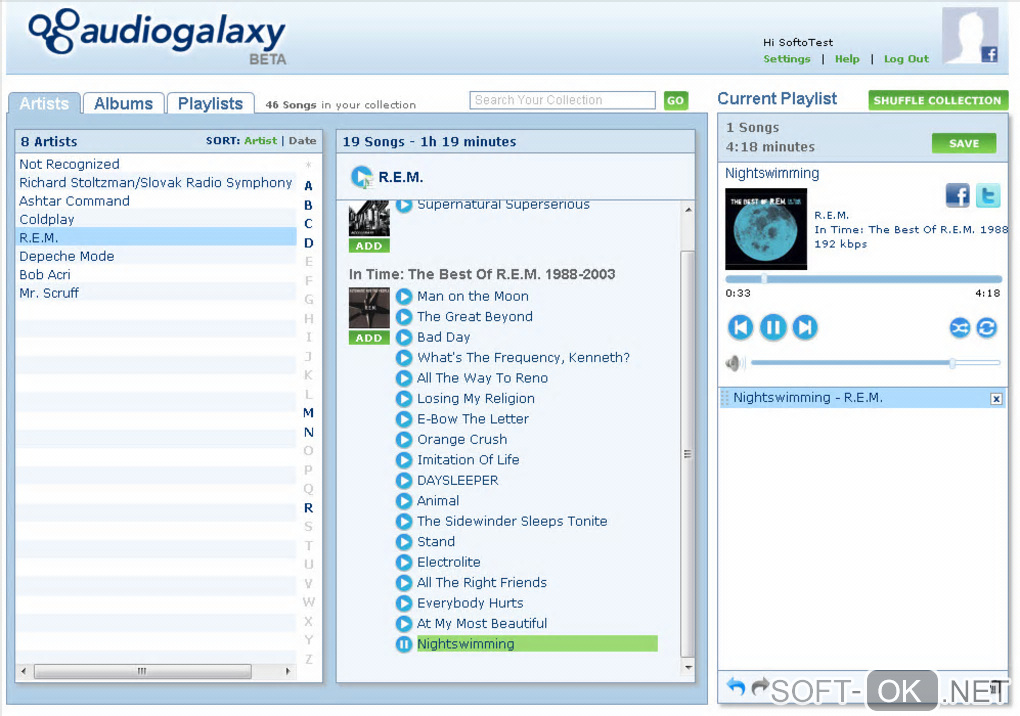1020x716 pixels.
Task: Focus the Search Your Collection field
Action: point(562,100)
